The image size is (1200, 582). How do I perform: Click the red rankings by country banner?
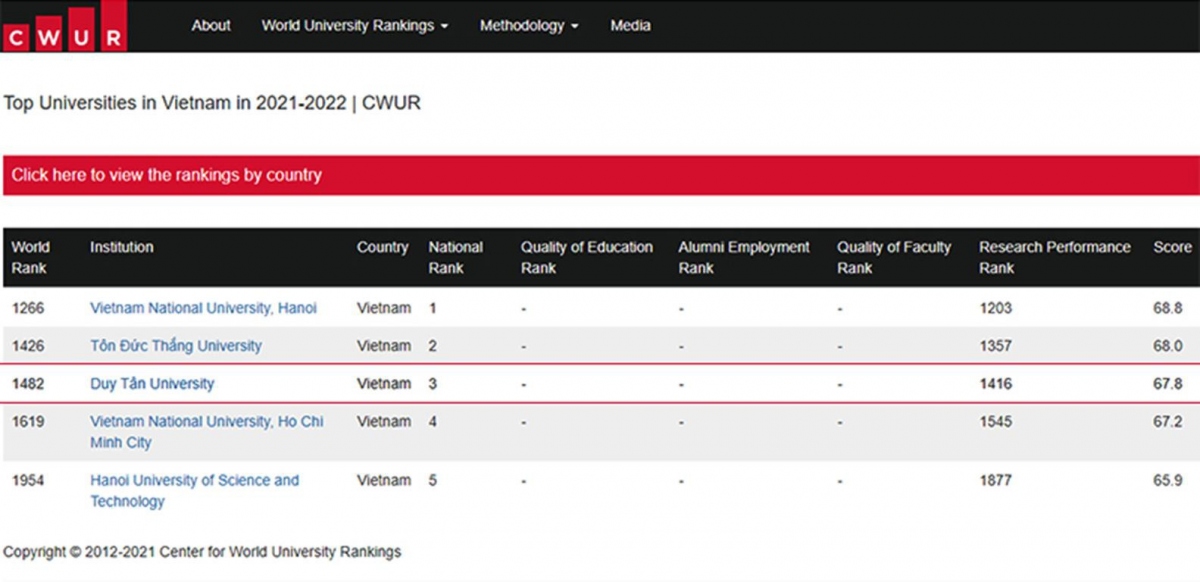coord(600,175)
